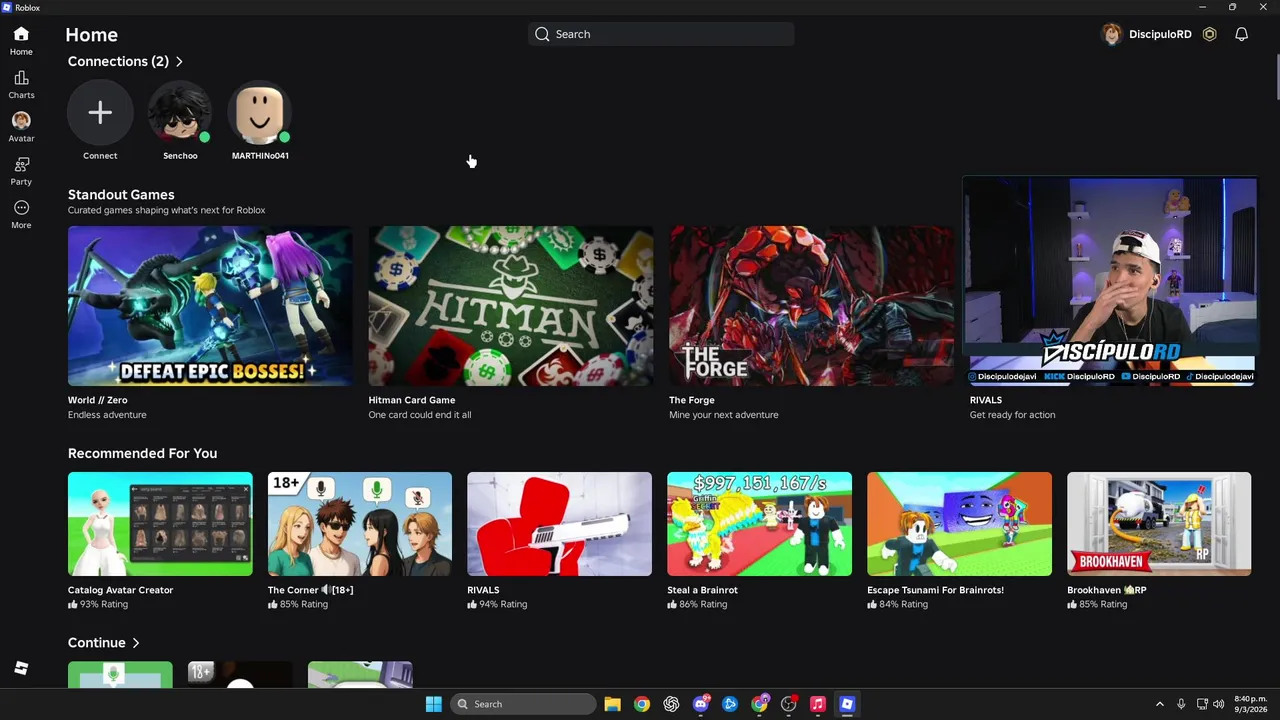The width and height of the screenshot is (1280, 720).
Task: Open the volume tray icon
Action: click(1218, 704)
